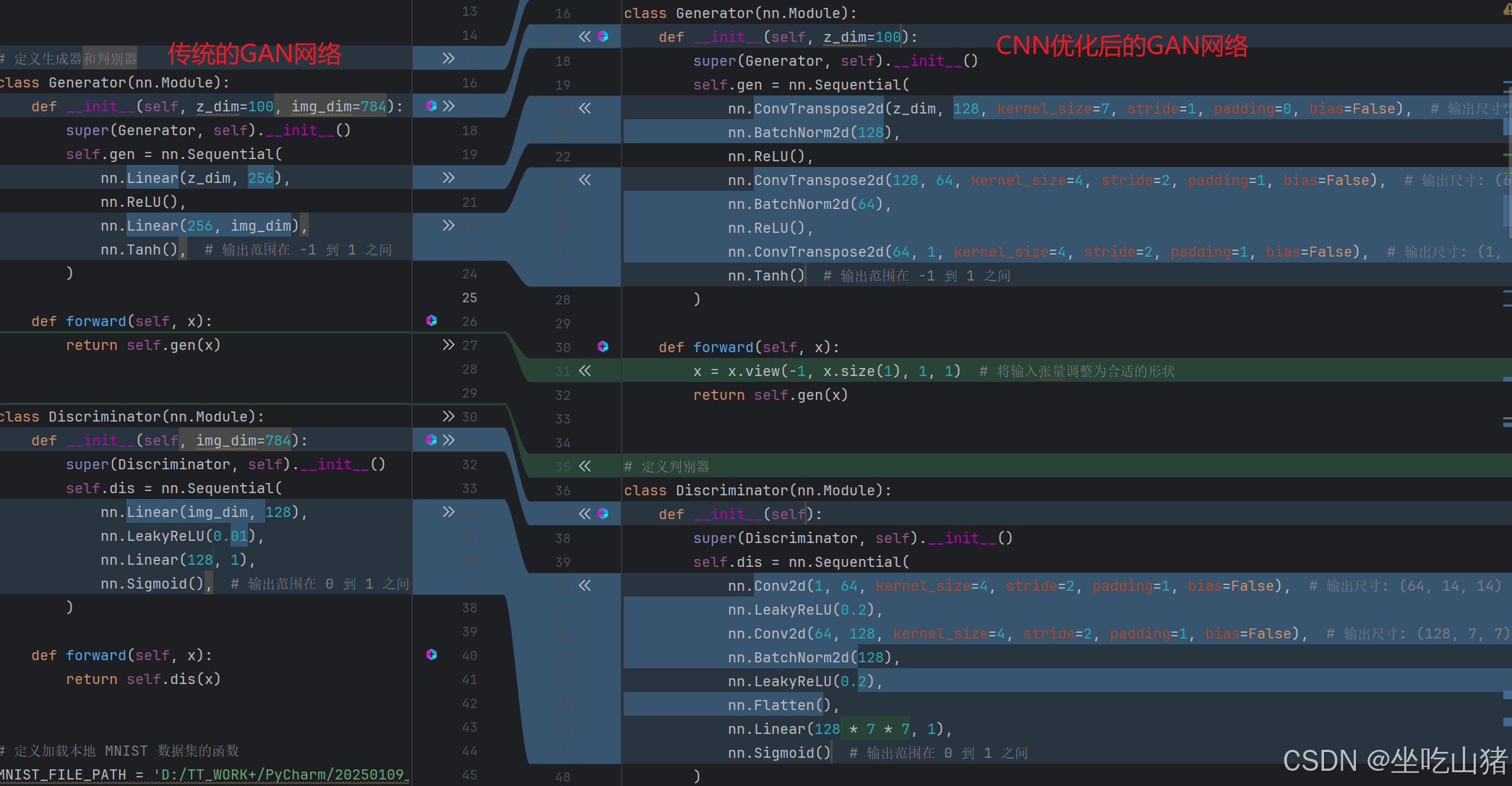This screenshot has width=1512, height=786.
Task: Click << arrow on right 'def __init__(self):' line
Action: (x=585, y=514)
